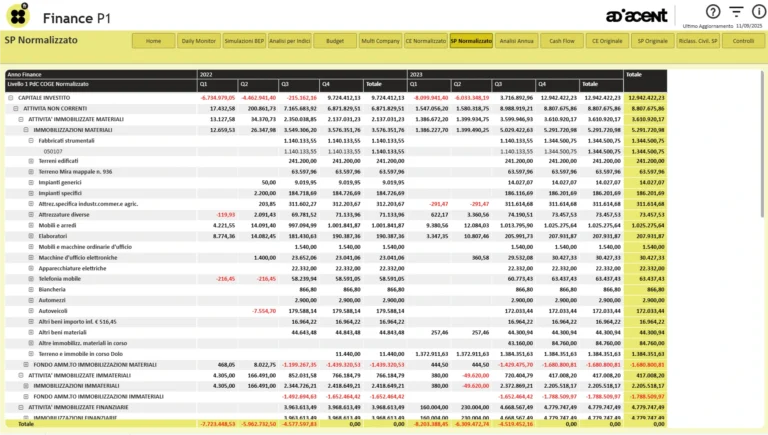Expand FONDO AMM.TO IMMOBILIZZAZIONI MATERIALI row

(23, 365)
